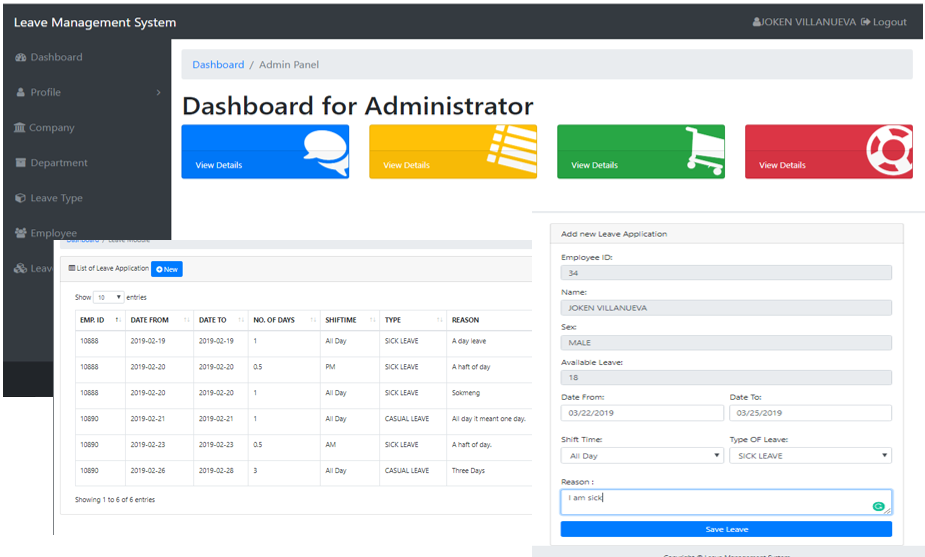This screenshot has height=557, width=925.
Task: Click the Date From field 03/22/2019
Action: [642, 413]
